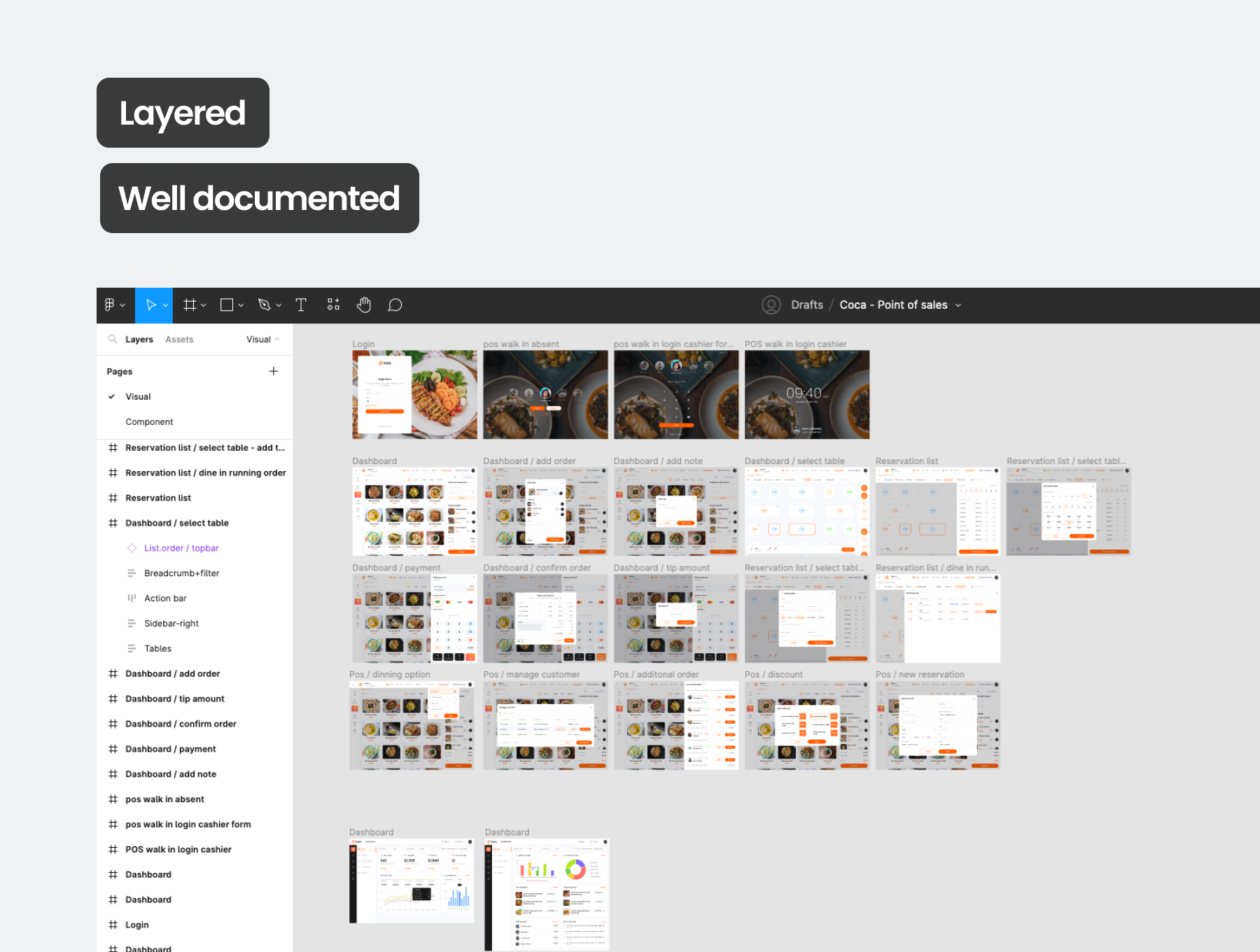Select the Comment tool

(x=395, y=305)
